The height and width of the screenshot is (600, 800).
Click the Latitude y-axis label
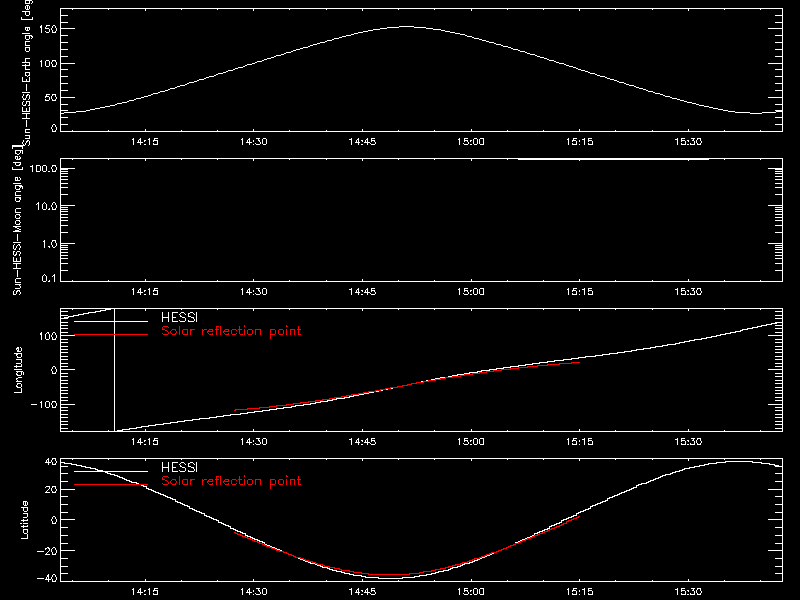click(24, 520)
